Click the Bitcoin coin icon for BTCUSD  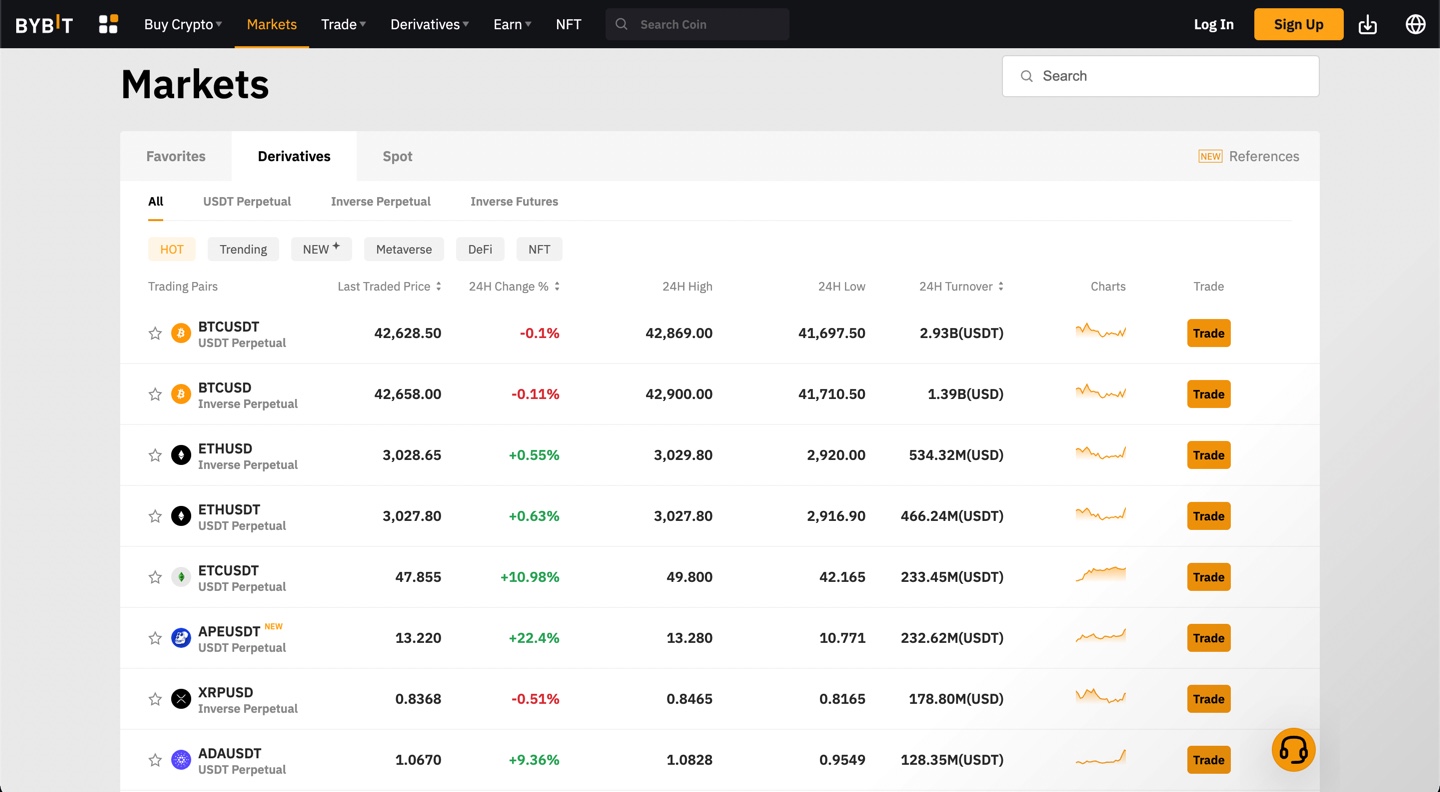[x=181, y=394]
